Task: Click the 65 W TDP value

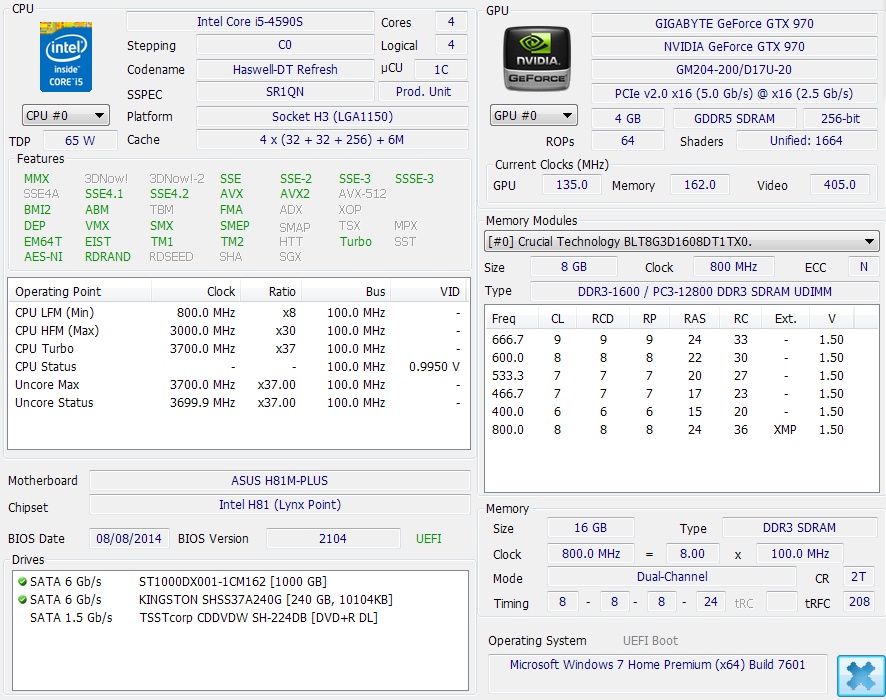Action: click(80, 141)
